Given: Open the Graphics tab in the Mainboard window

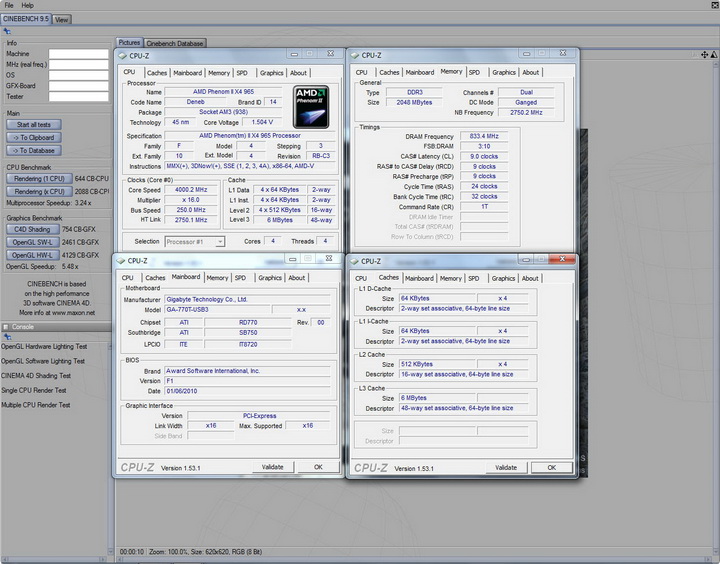Looking at the screenshot, I should tap(270, 277).
